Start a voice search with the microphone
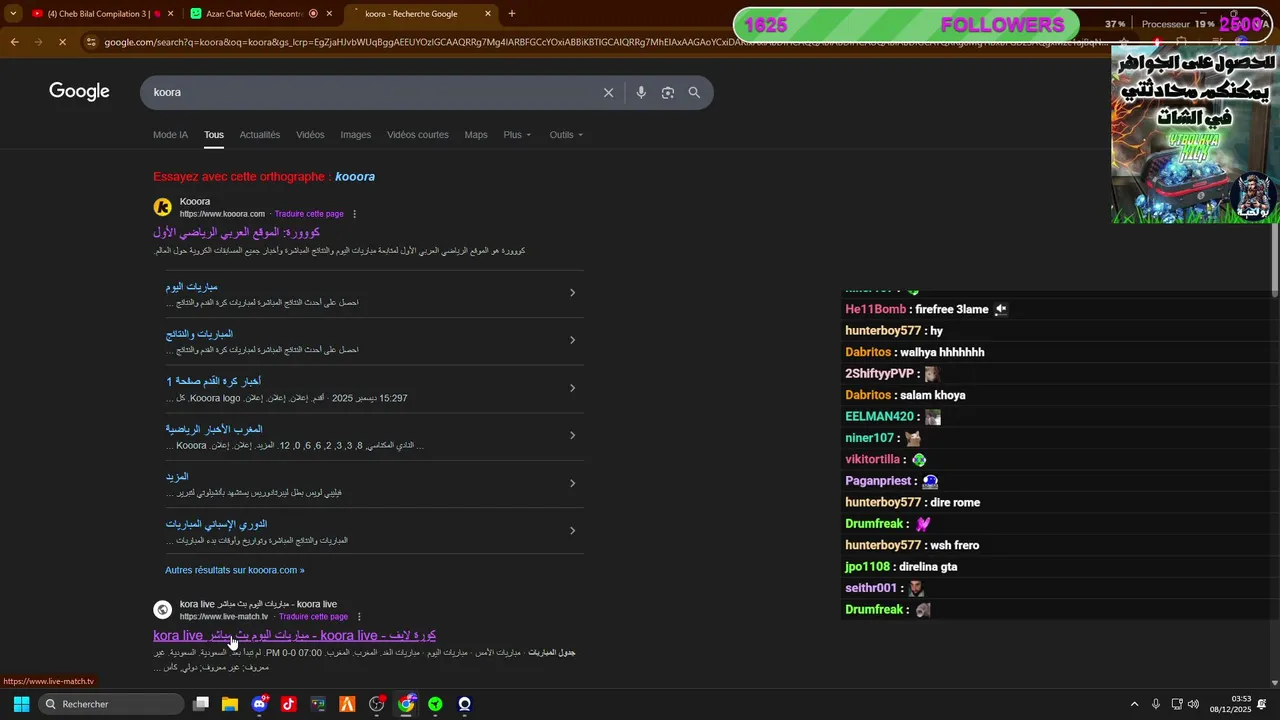This screenshot has width=1280, height=720. [x=641, y=92]
